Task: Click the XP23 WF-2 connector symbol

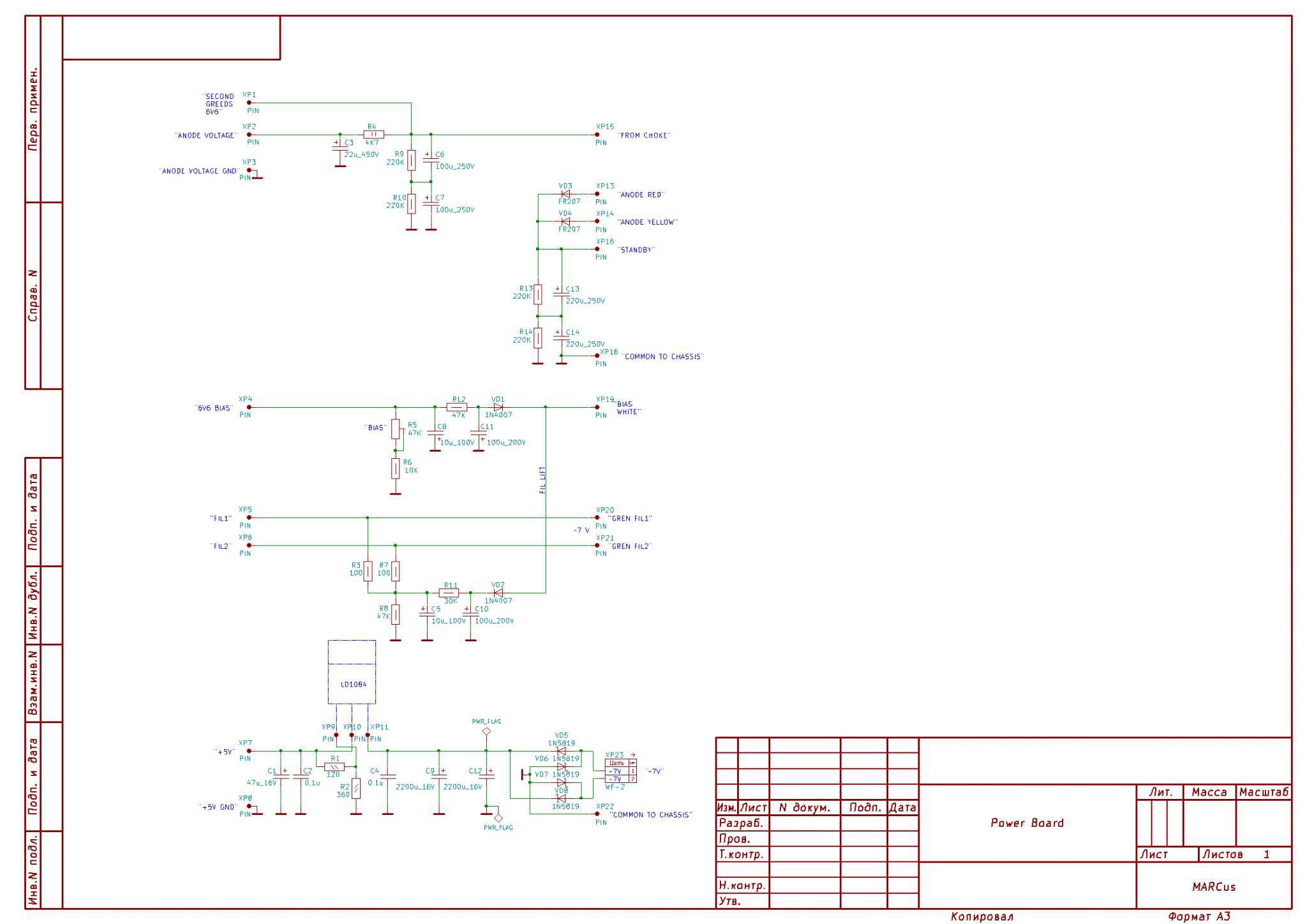Action: click(x=620, y=771)
